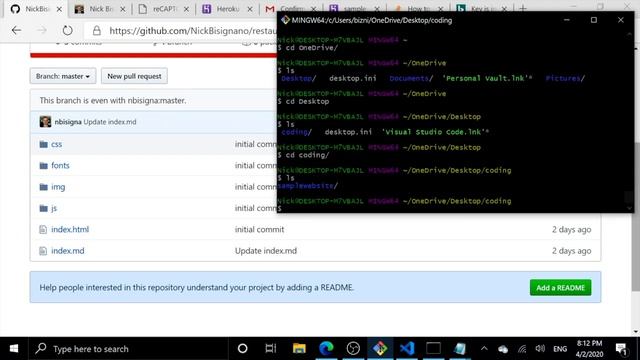Click the taskbar search box
The image size is (640, 360).
pos(129,349)
